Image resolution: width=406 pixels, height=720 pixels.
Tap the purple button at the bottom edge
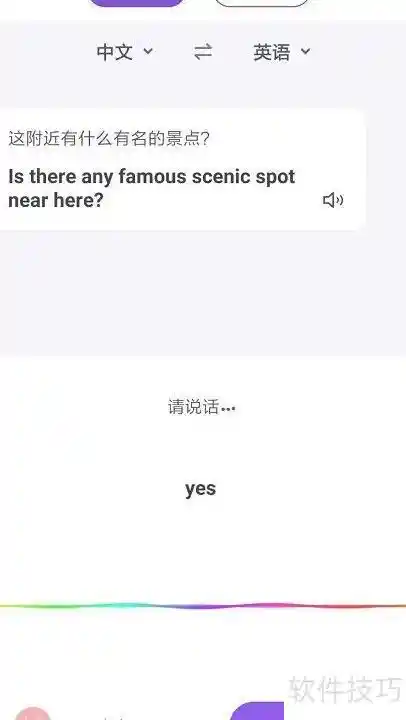(257, 711)
